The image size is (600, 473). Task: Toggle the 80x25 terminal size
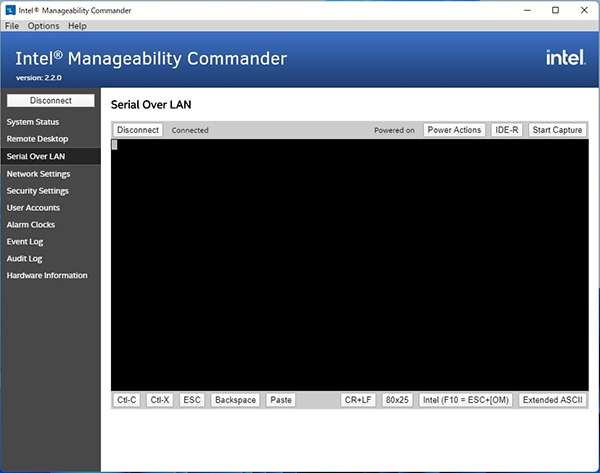[397, 400]
